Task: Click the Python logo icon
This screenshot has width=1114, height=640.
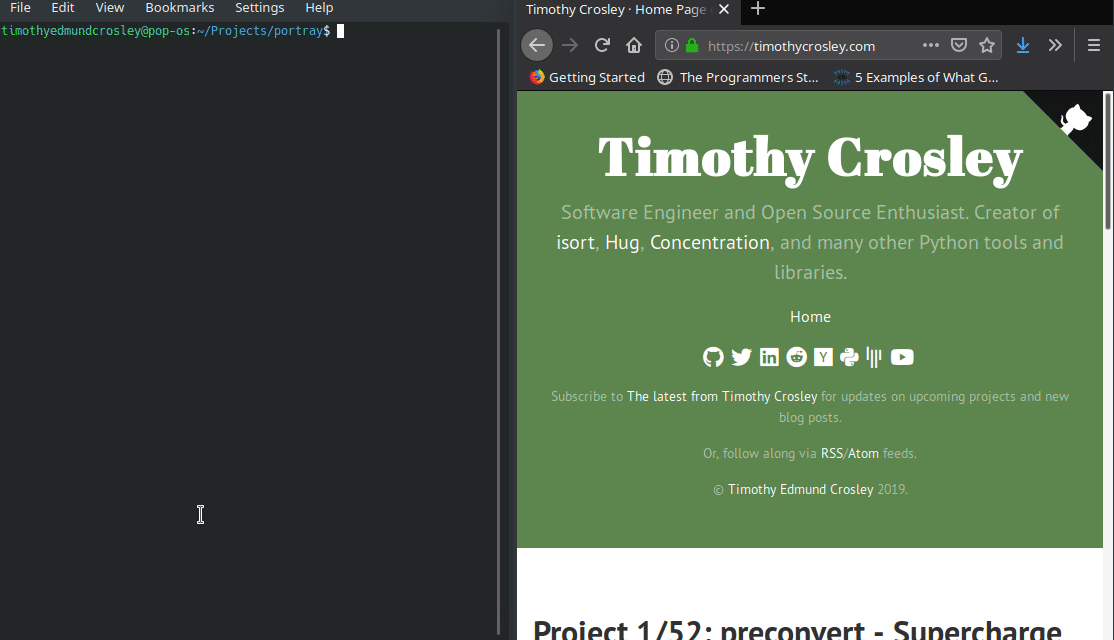Action: 848,357
